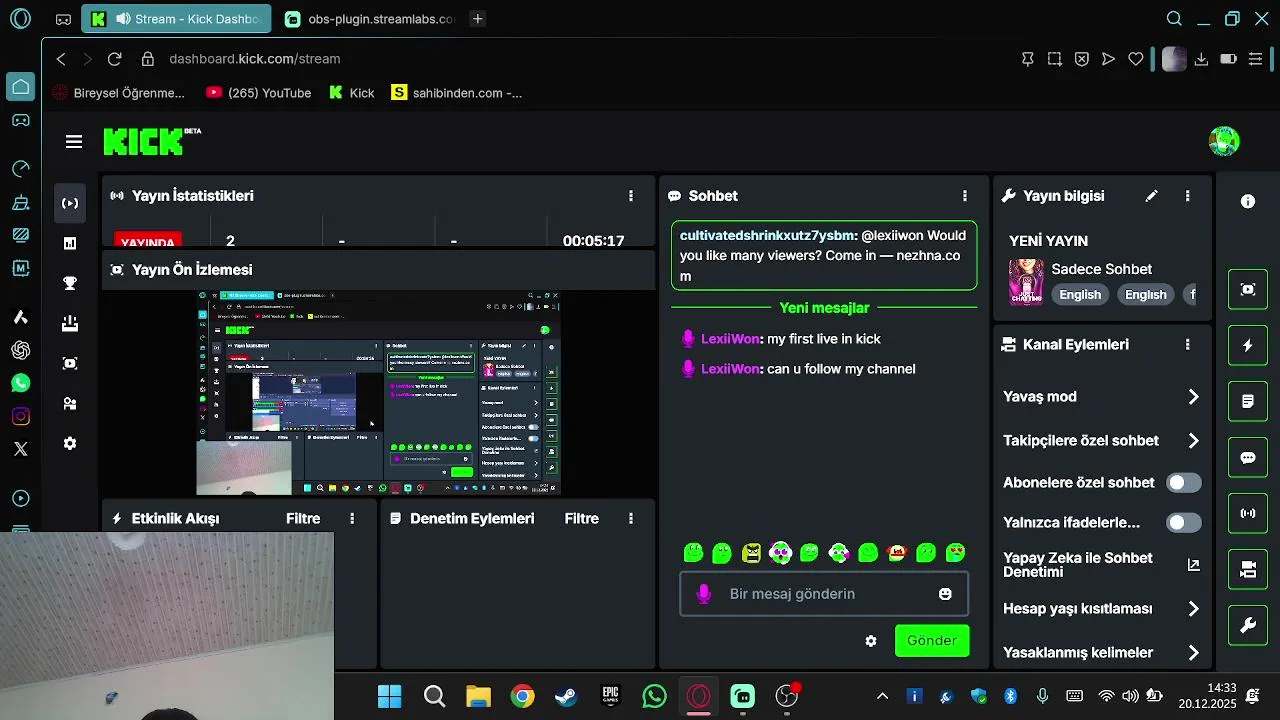Click the green Gönder button
Screen dimensions: 1280x720
click(932, 641)
